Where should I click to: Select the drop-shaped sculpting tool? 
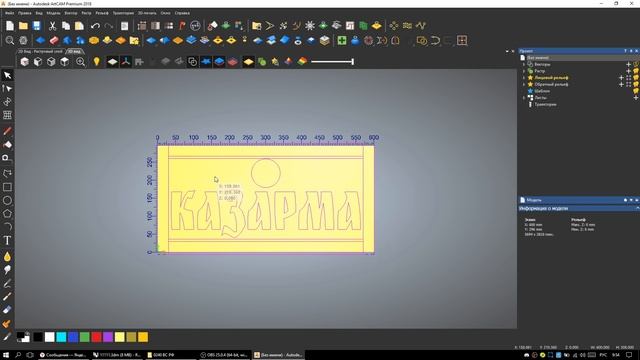(7, 256)
